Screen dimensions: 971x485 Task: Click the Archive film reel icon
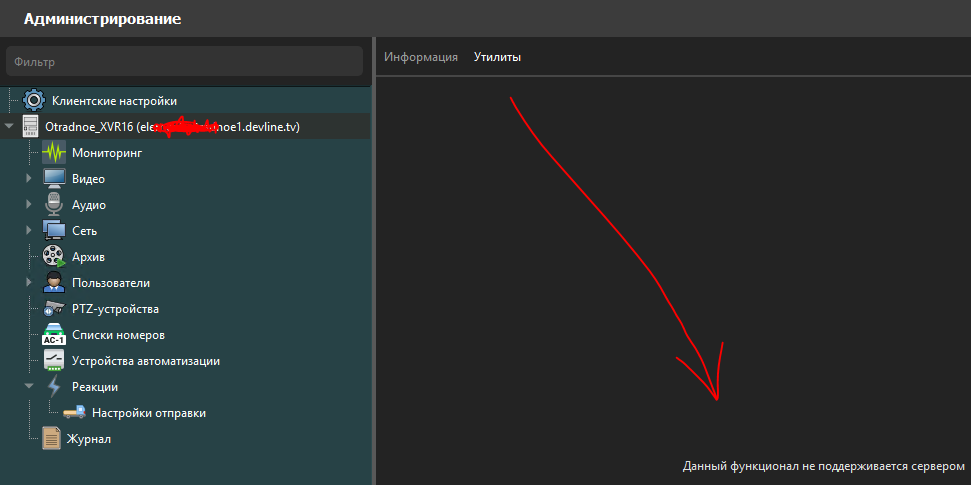coord(54,256)
